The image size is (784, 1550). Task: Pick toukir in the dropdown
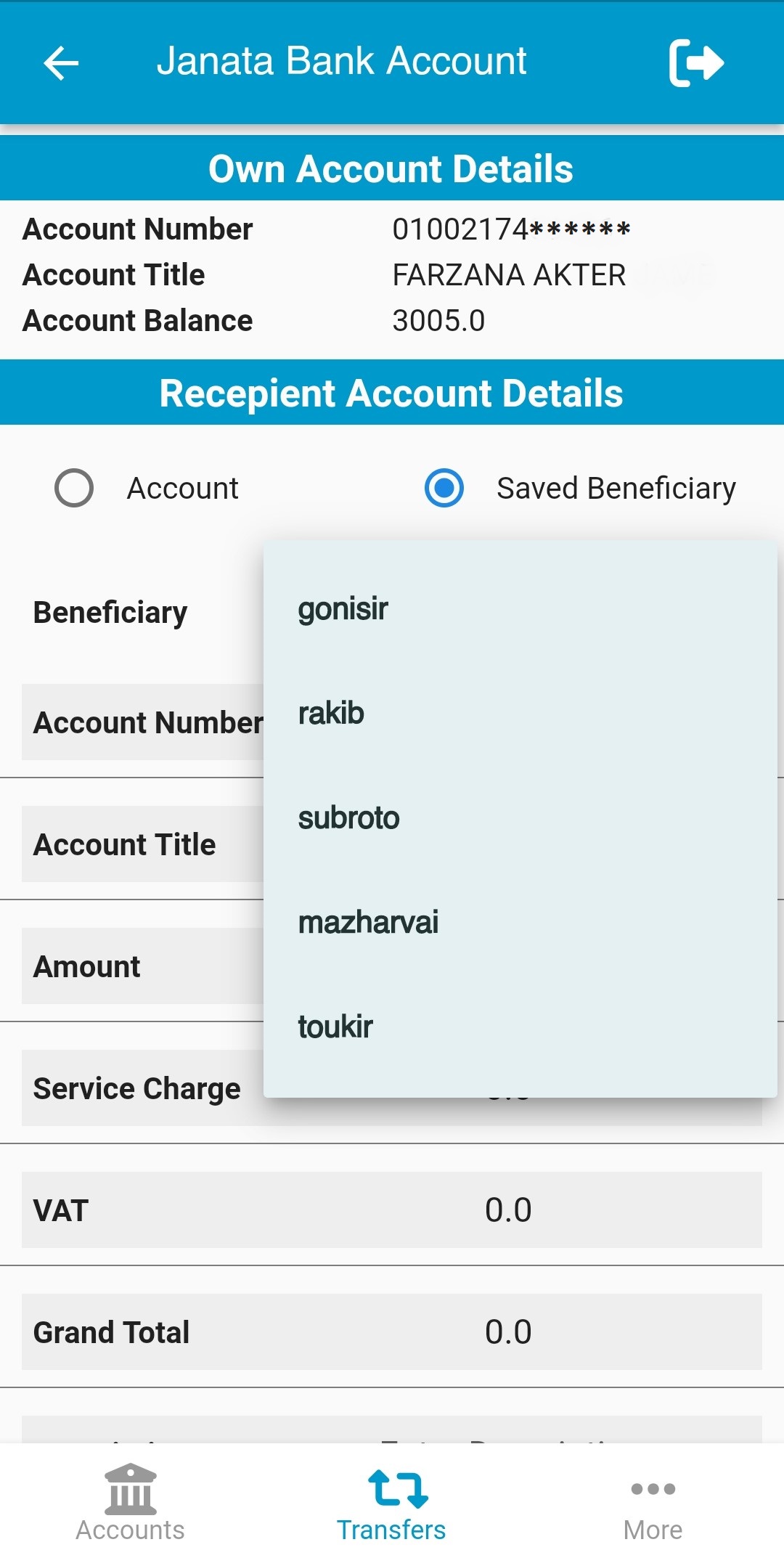click(335, 1027)
